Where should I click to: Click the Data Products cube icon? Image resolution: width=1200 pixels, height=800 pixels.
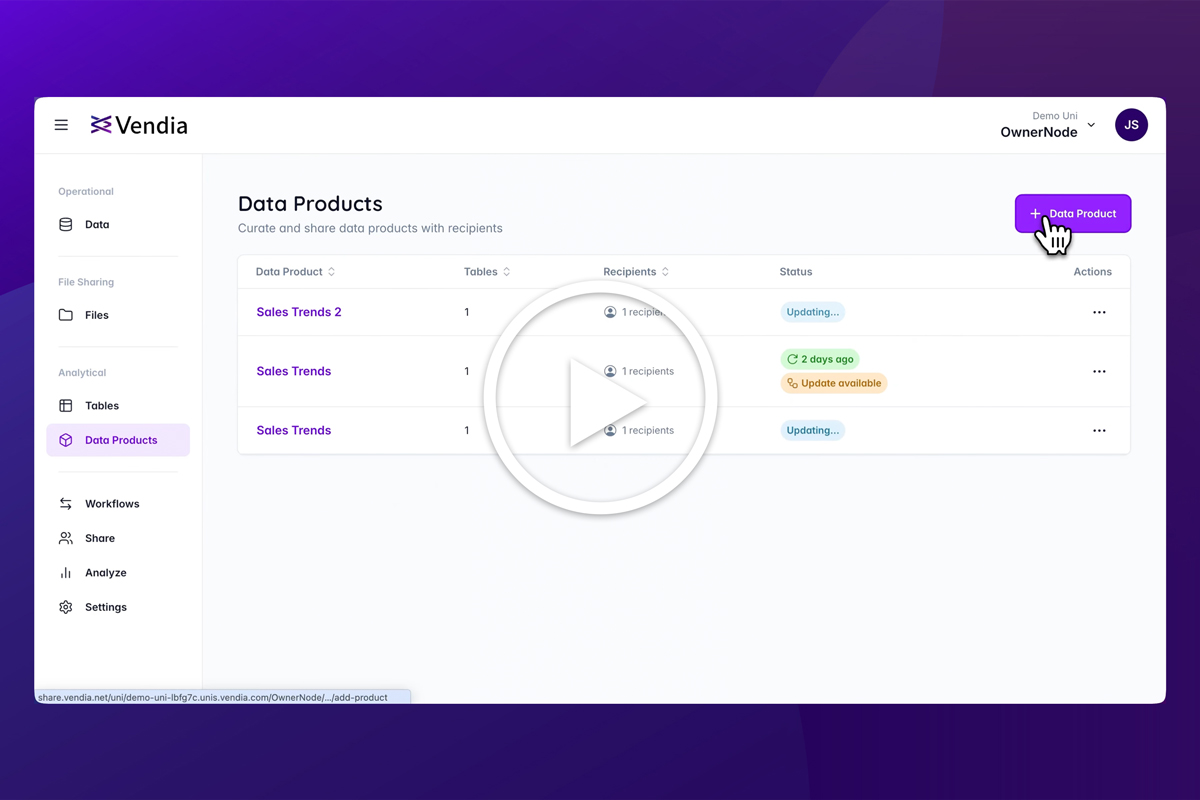pyautogui.click(x=66, y=440)
